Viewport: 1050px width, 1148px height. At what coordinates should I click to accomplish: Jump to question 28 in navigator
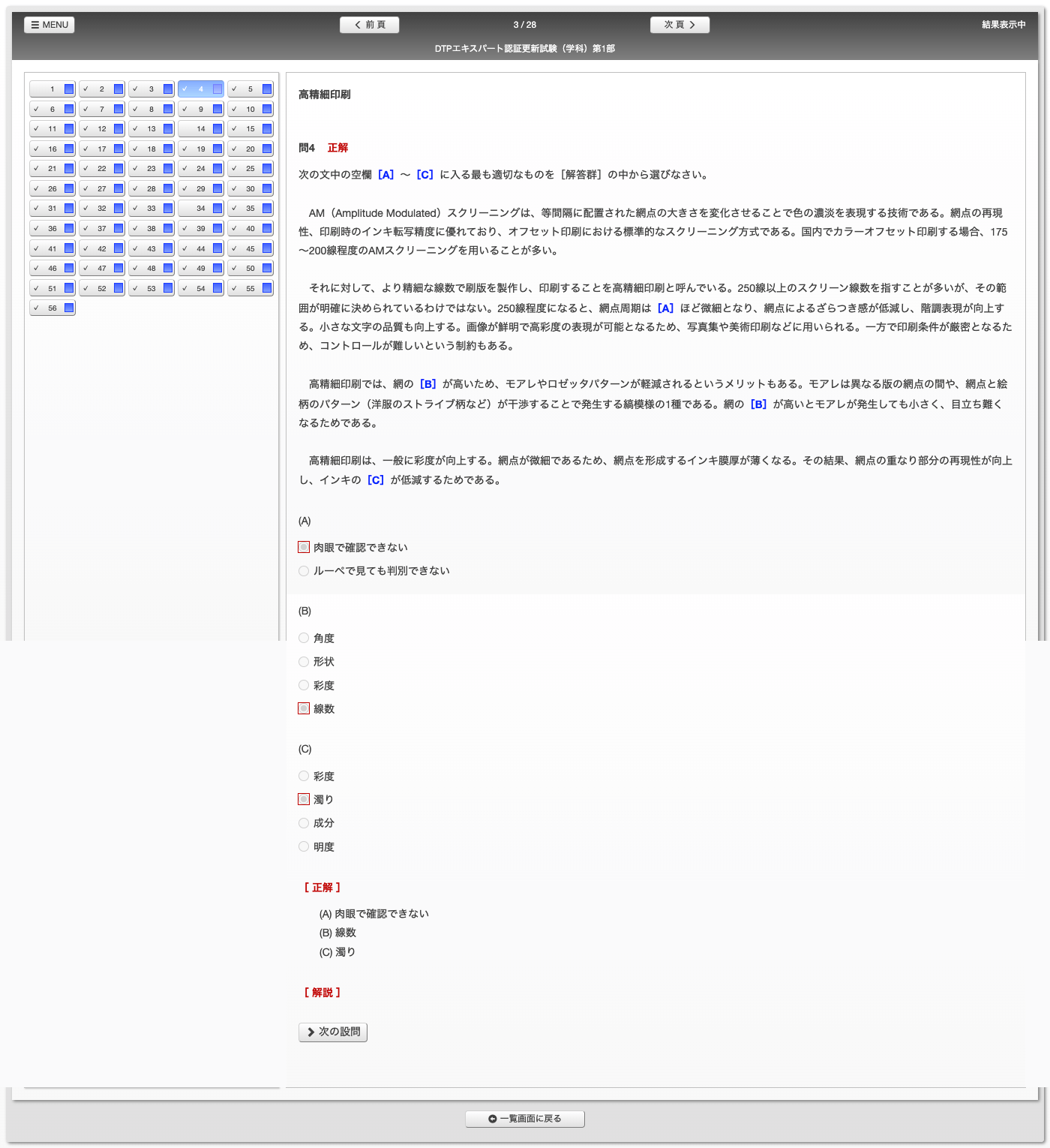[x=151, y=189]
